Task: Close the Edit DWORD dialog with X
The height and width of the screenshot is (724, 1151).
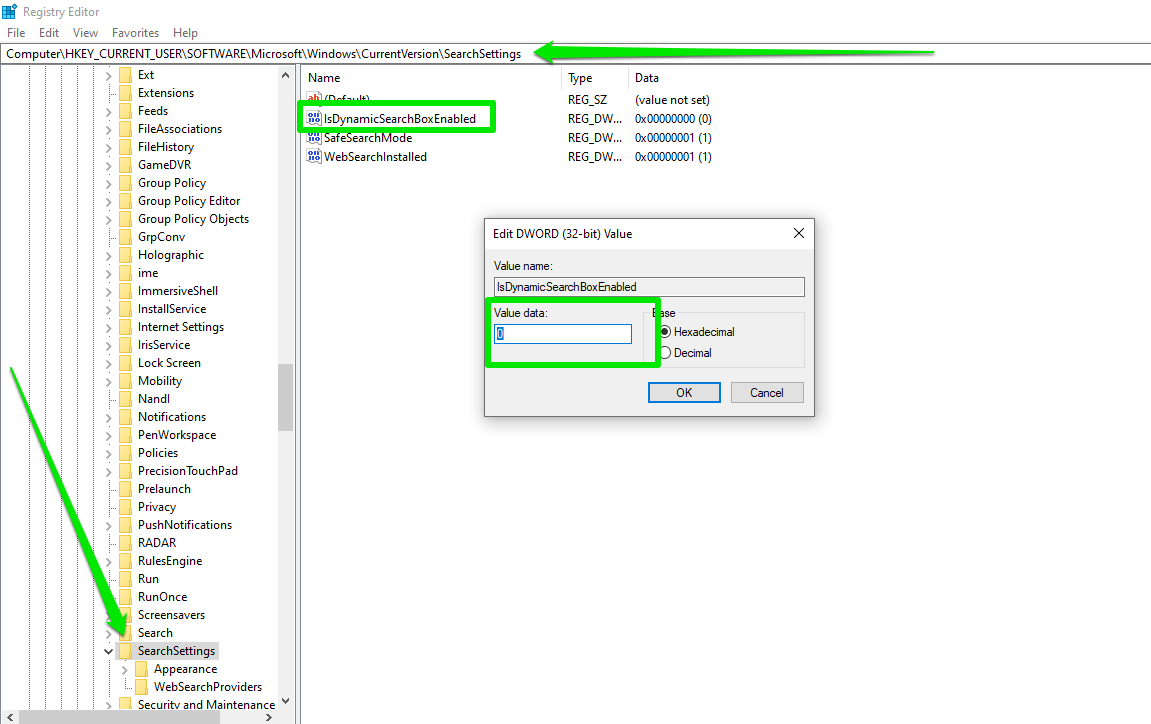Action: [x=799, y=234]
